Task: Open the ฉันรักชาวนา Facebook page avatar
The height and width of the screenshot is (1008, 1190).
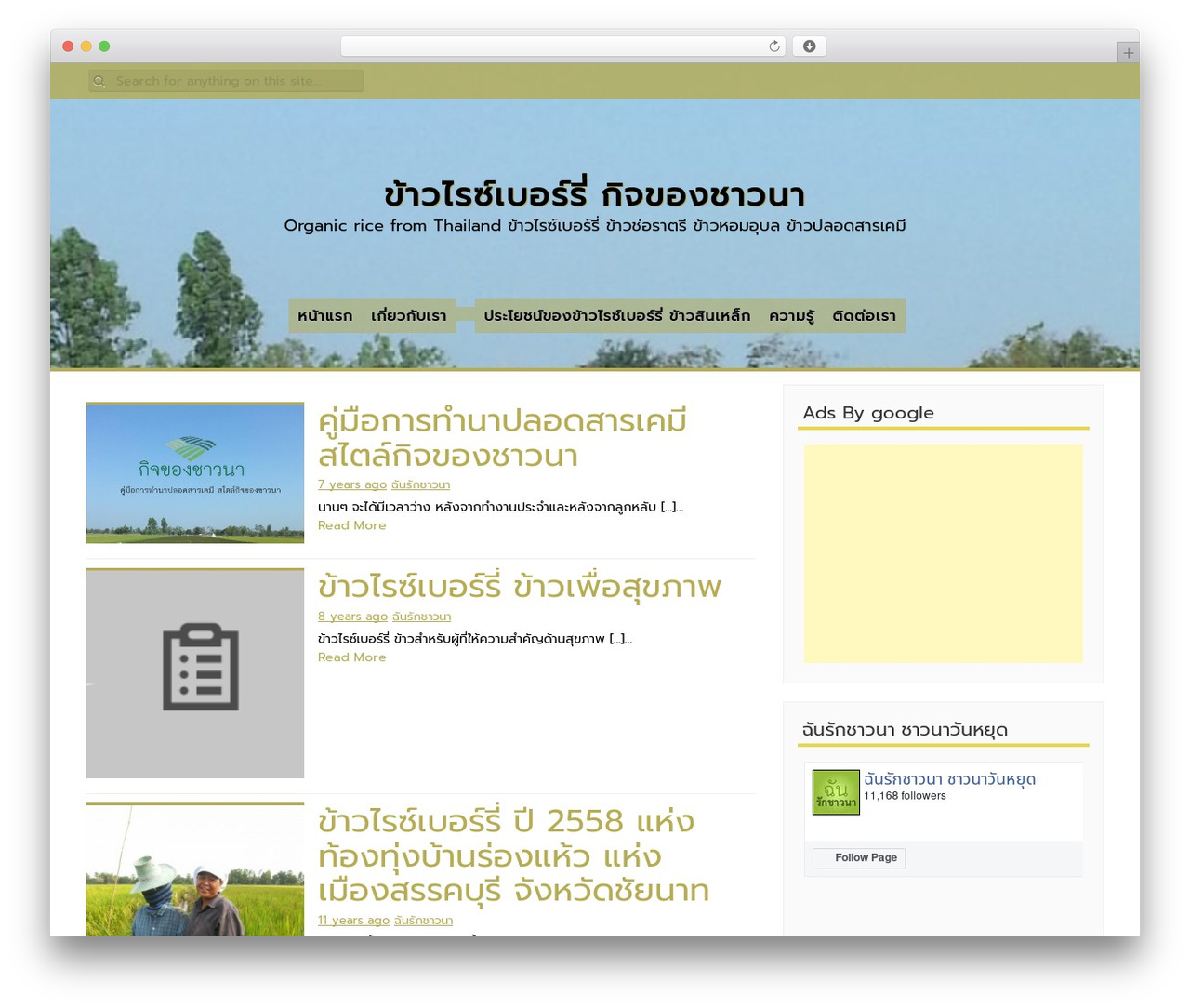Action: point(836,792)
